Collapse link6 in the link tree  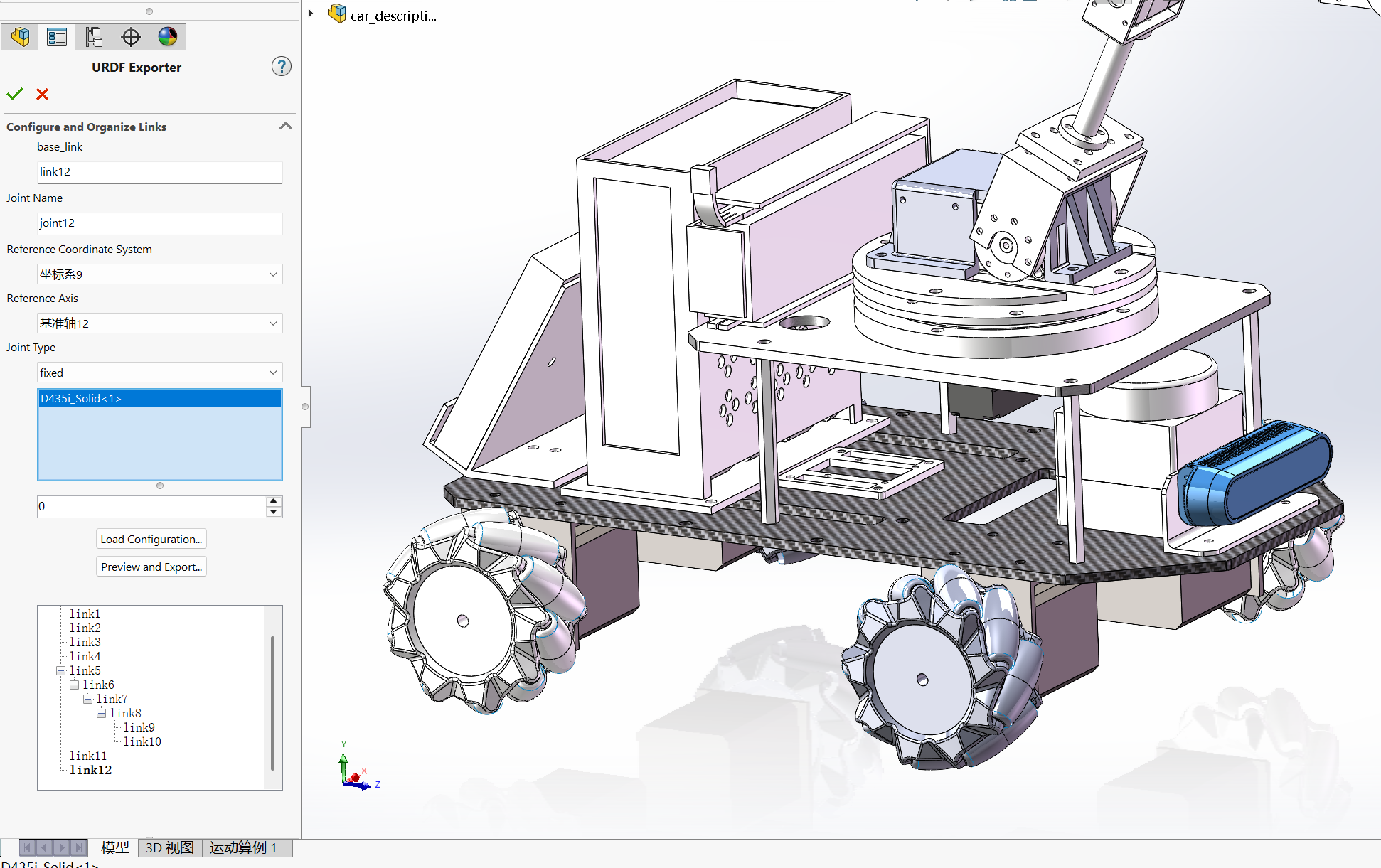[x=75, y=685]
